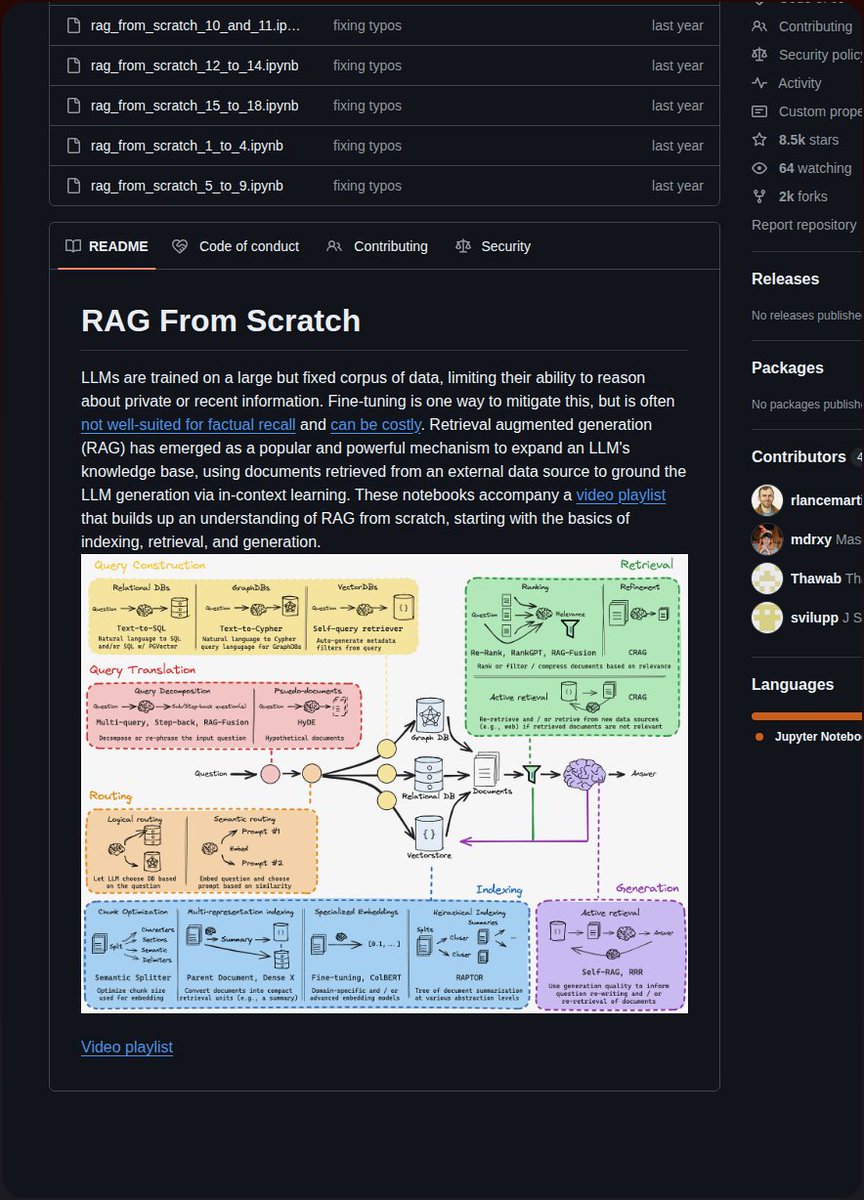Click the eye icon next to 64 watching
This screenshot has width=864, height=1200.
click(760, 168)
